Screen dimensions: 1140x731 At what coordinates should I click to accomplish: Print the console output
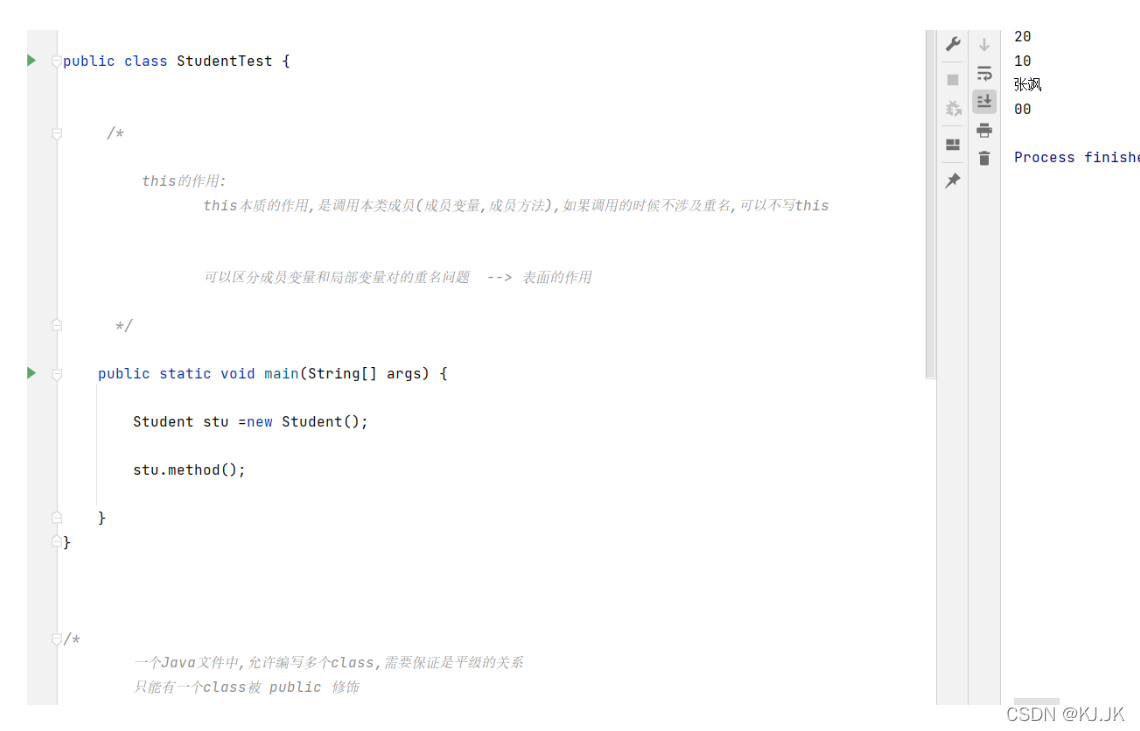coord(984,130)
